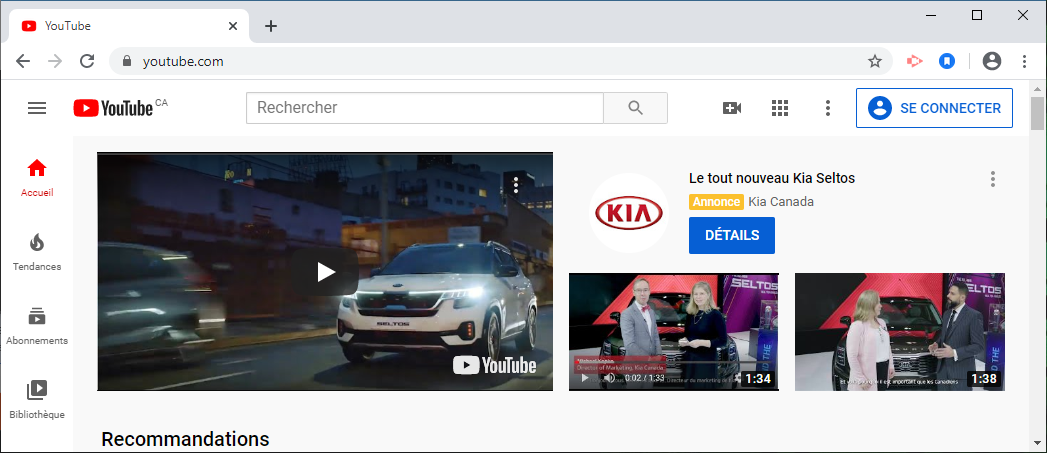Click the search magnifier button
This screenshot has width=1047, height=453.
(x=635, y=108)
